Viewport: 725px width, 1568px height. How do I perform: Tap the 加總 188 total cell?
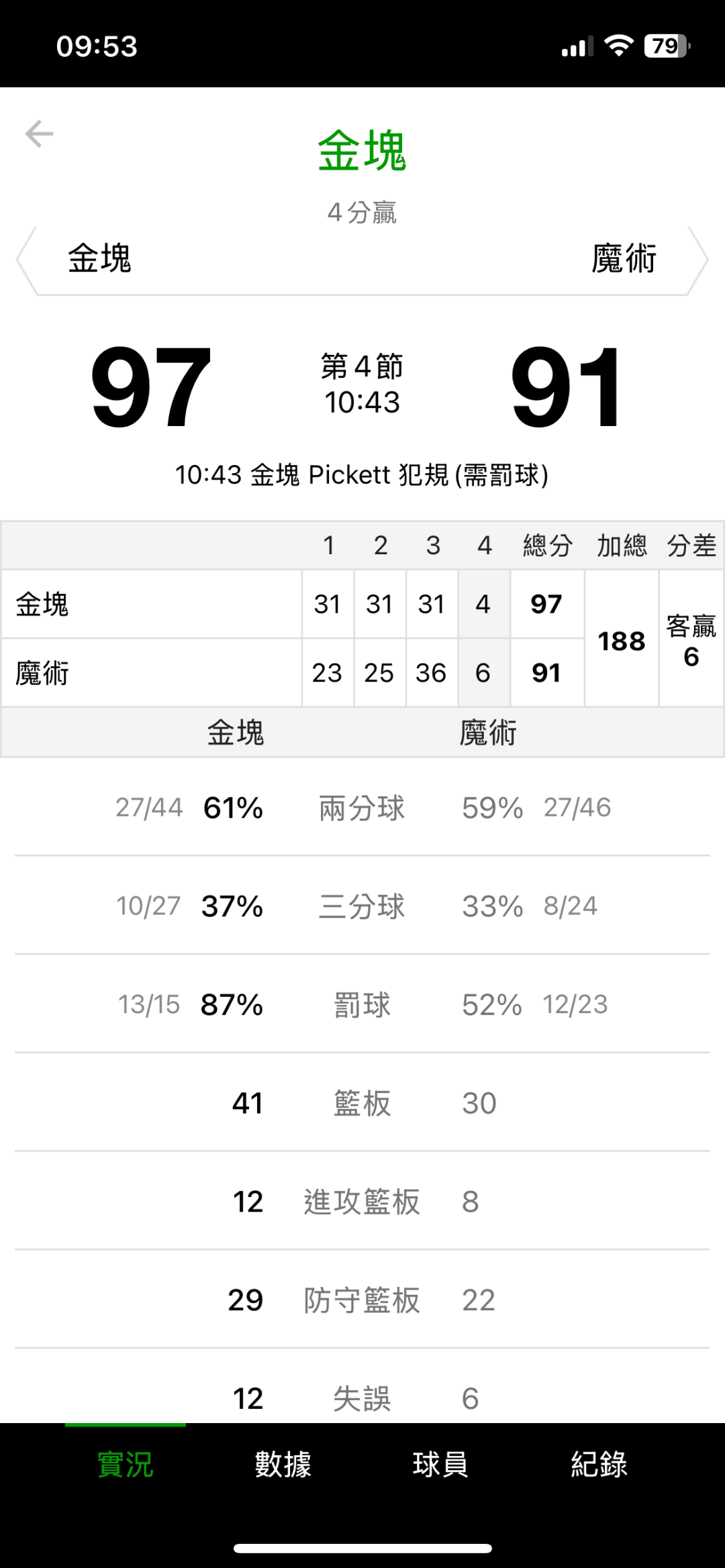point(622,641)
